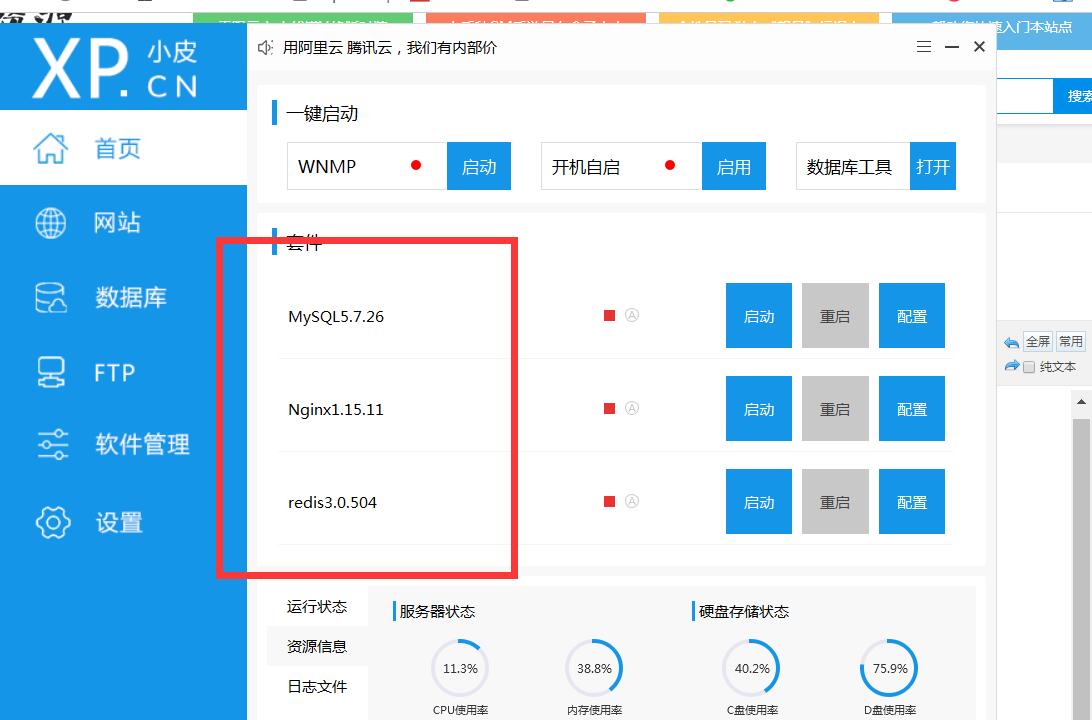Switch to the 资源信息 tab
Image resolution: width=1092 pixels, height=720 pixels.
[x=317, y=646]
